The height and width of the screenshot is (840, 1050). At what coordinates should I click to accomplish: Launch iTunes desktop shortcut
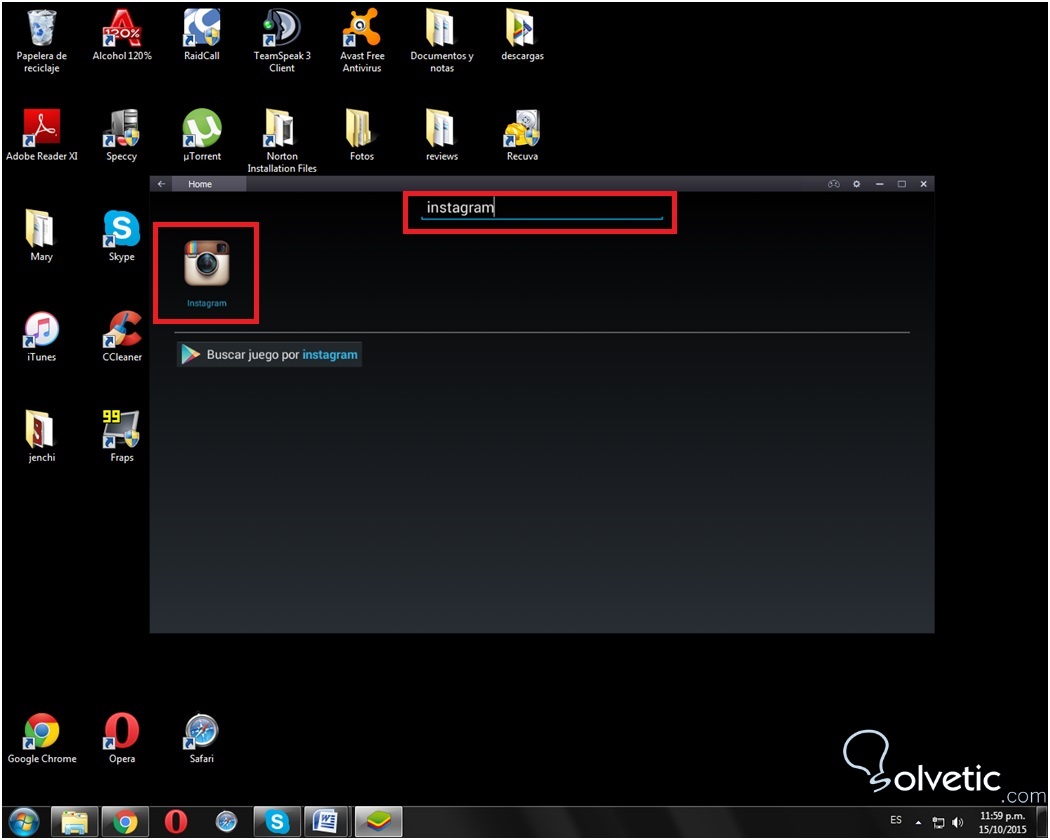tap(42, 336)
